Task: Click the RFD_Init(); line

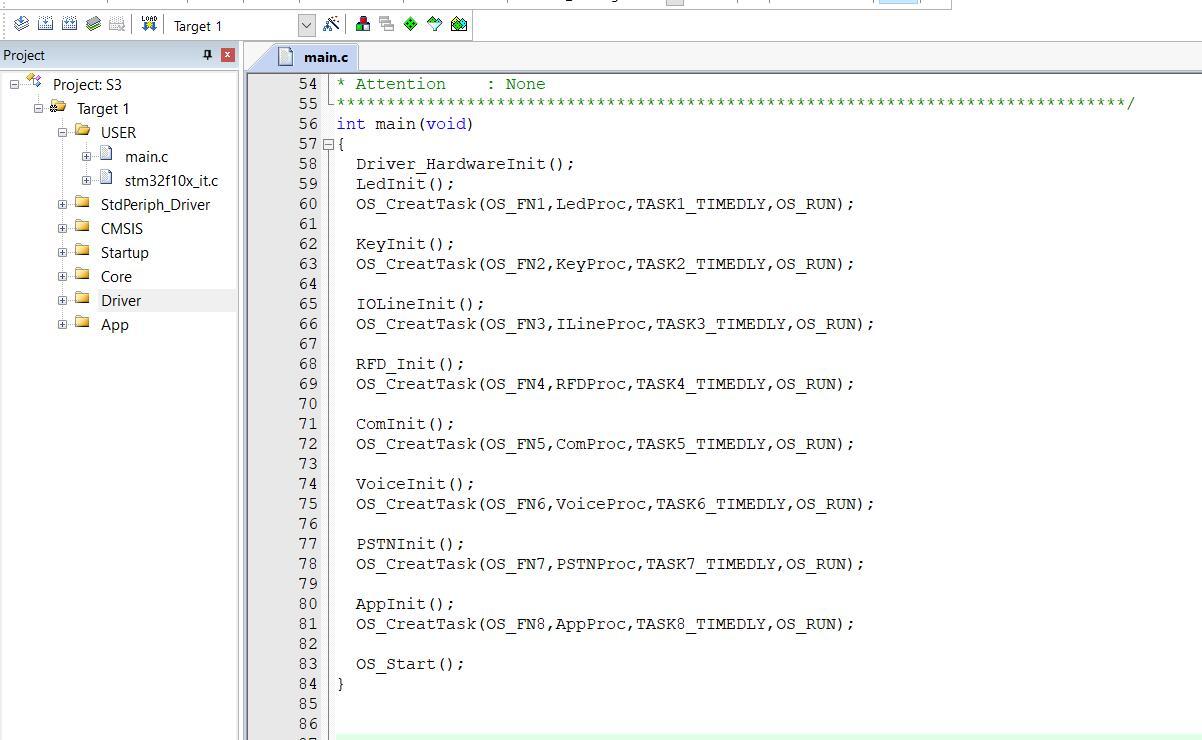Action: (x=410, y=364)
